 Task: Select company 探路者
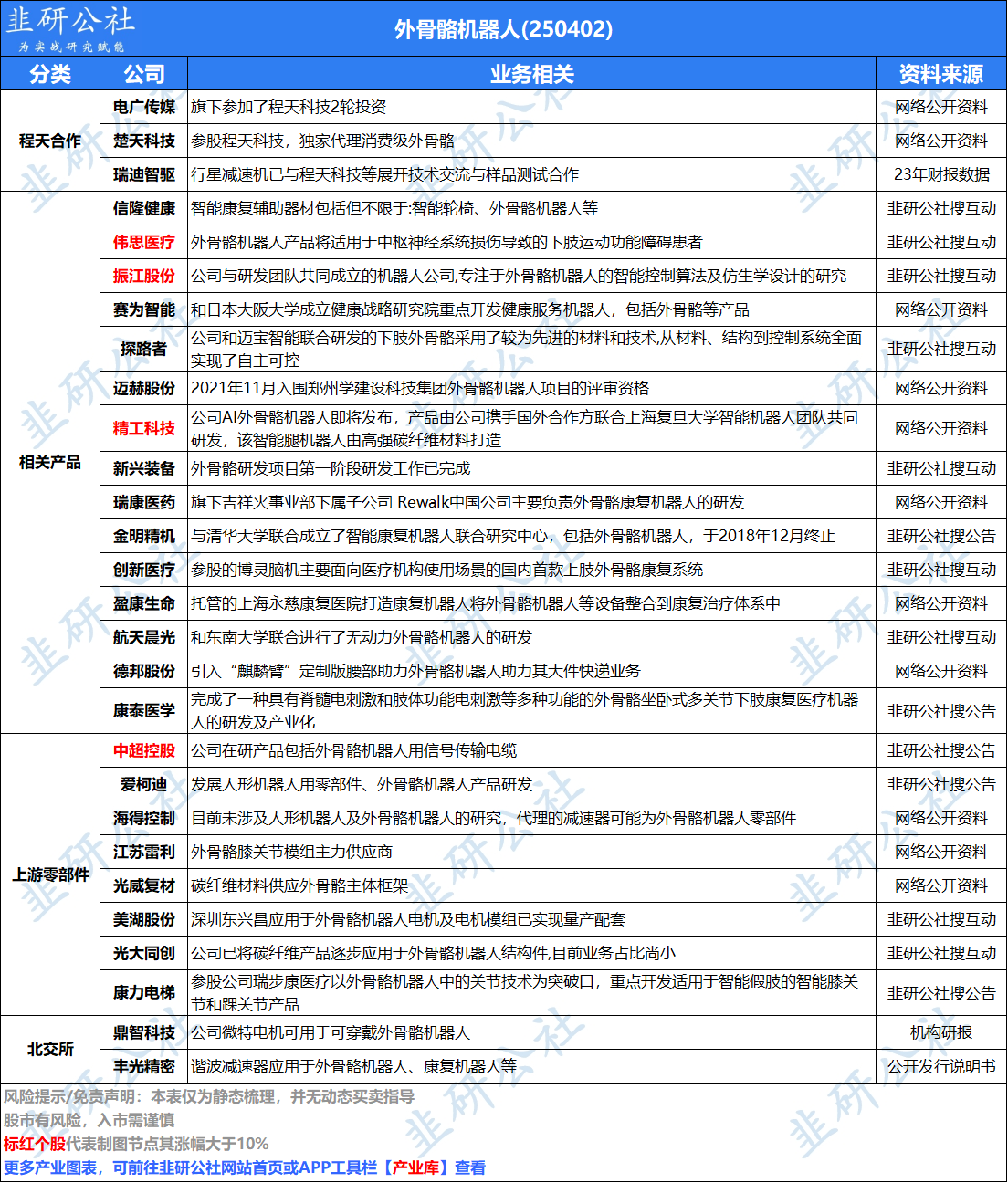(x=144, y=349)
